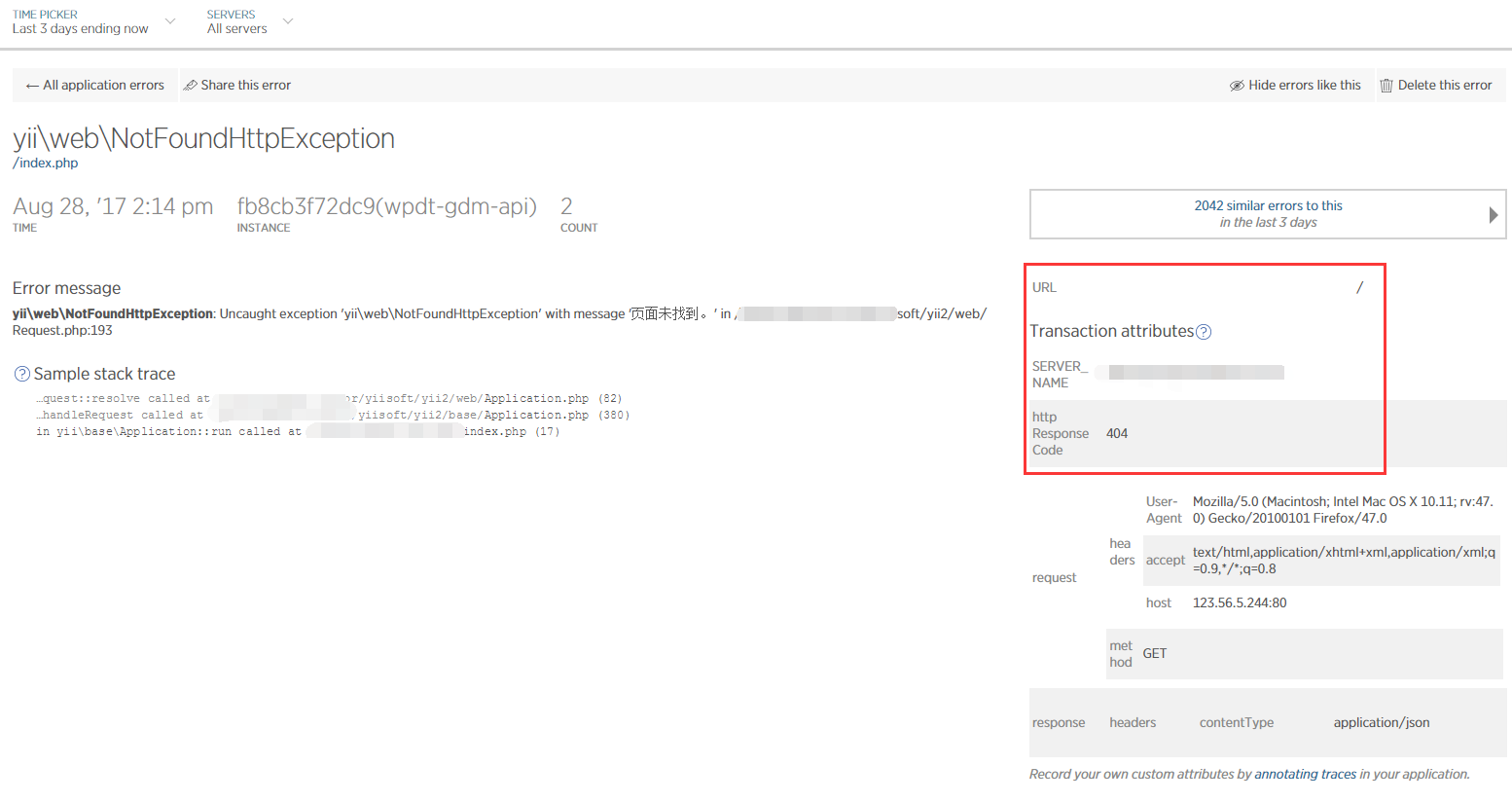Viewport: 1512px width, 802px height.
Task: Click the Request.php:193 error location text
Action: click(x=62, y=331)
